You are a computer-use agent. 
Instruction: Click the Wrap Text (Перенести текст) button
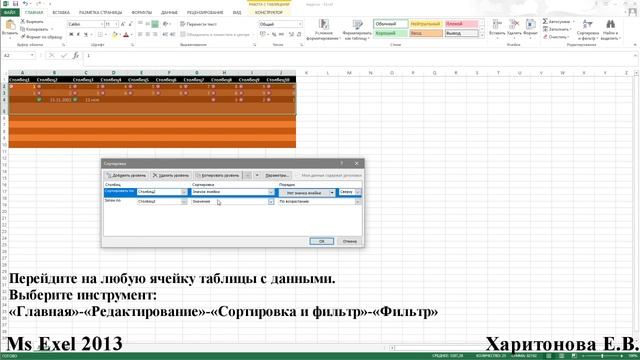[x=198, y=24]
